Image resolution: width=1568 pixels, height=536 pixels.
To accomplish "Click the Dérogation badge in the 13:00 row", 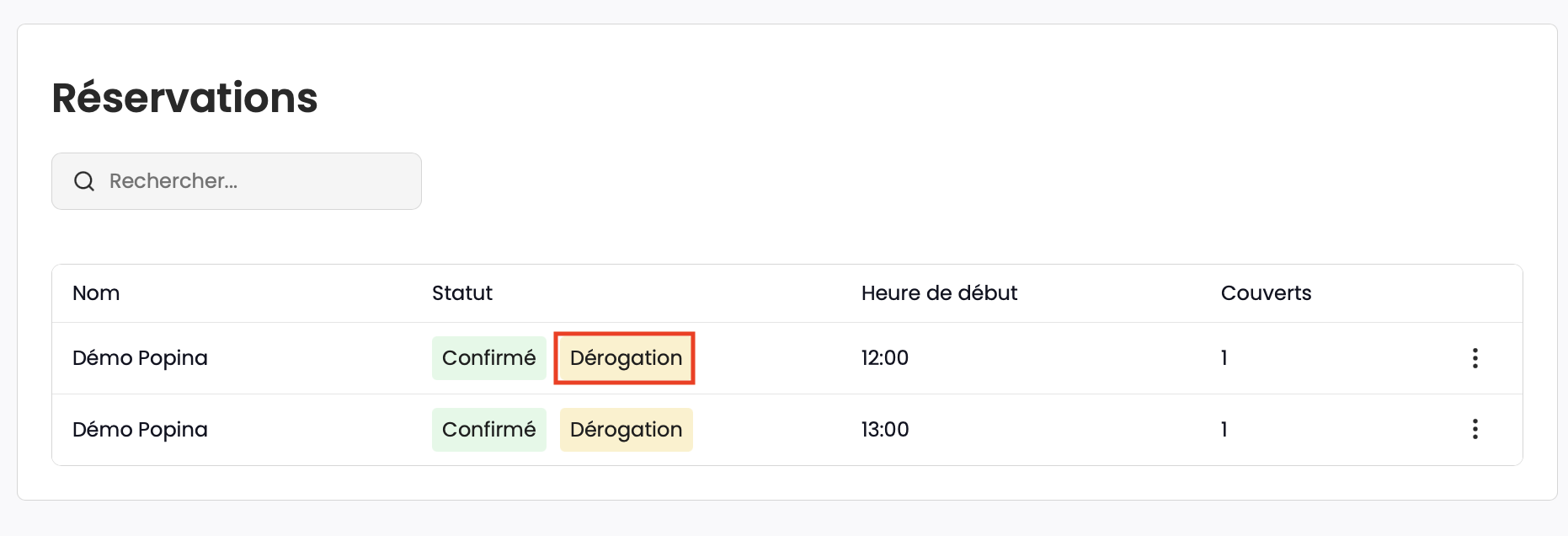I will 626,430.
